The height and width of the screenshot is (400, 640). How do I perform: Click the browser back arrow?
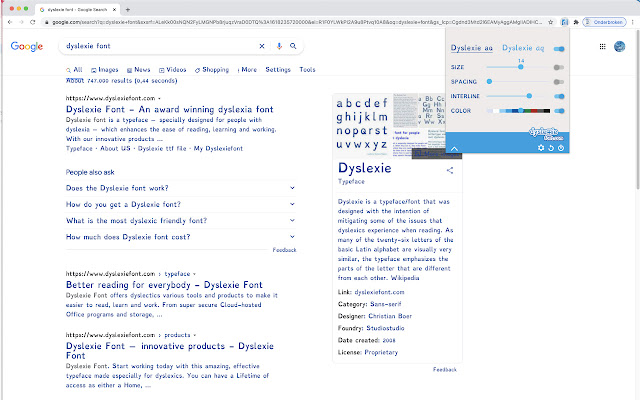[10, 22]
